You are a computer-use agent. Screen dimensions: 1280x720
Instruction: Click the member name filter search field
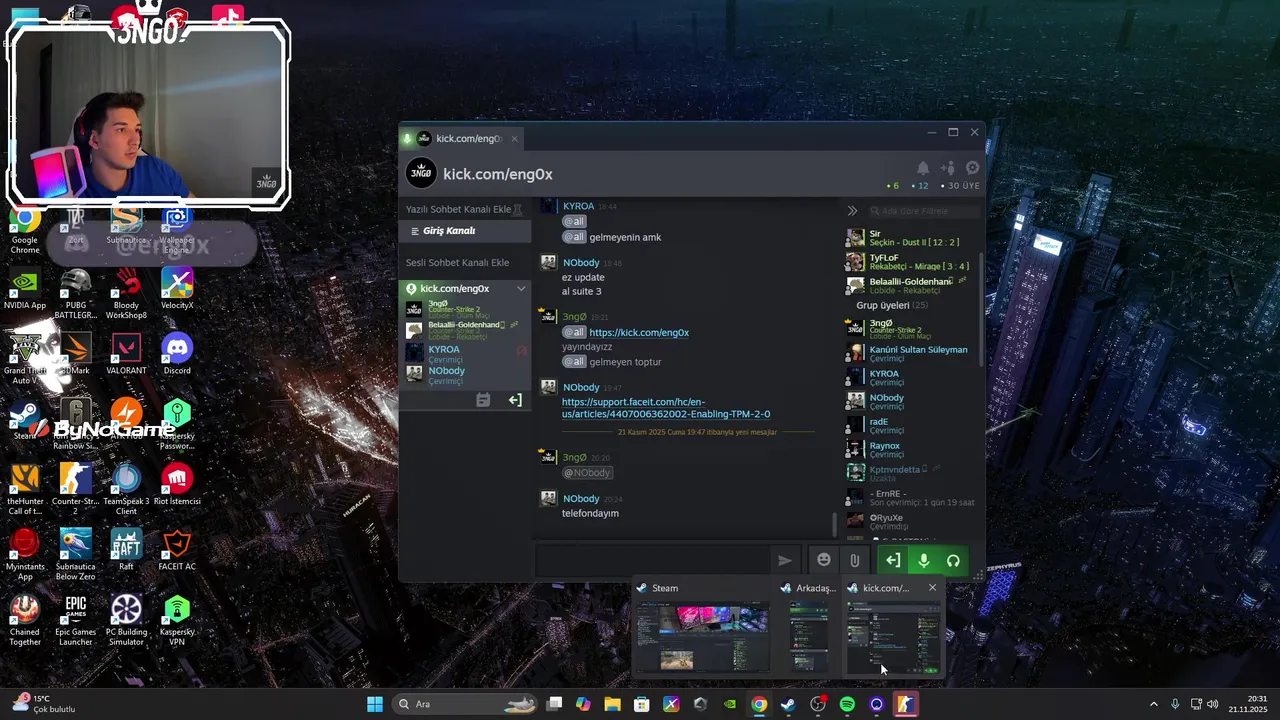pyautogui.click(x=923, y=211)
